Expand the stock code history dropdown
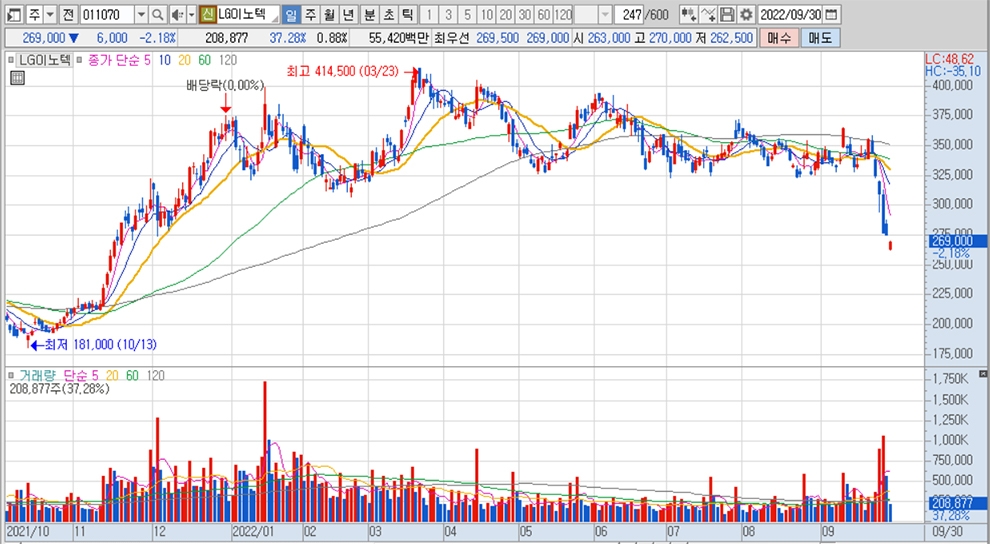The image size is (990, 544). click(141, 14)
